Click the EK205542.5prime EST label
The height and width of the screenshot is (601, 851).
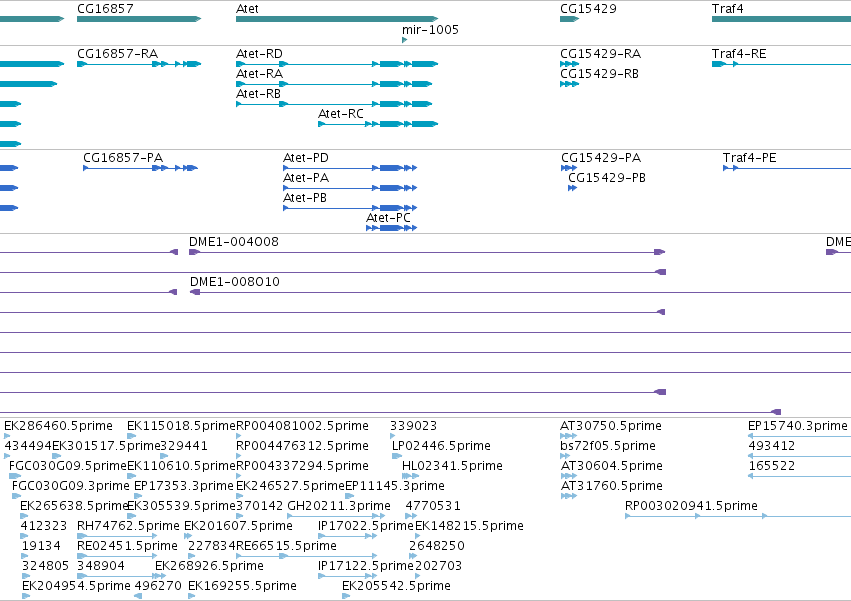click(x=396, y=586)
